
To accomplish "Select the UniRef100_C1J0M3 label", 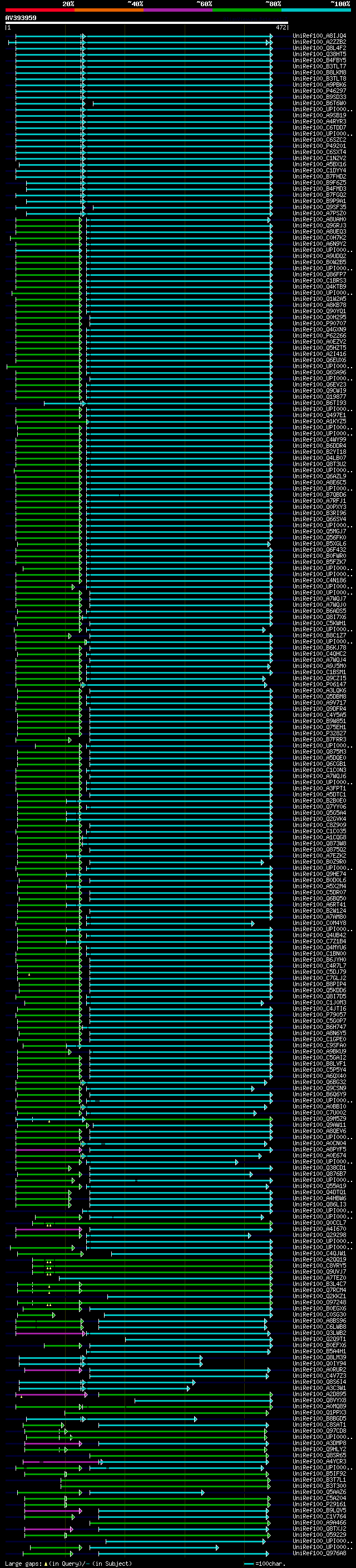I will (x=319, y=1002).
